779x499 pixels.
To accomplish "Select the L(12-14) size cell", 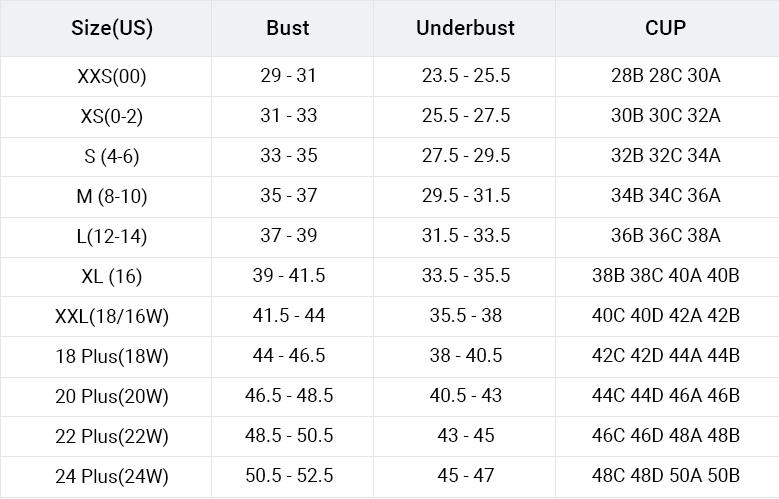I will [x=112, y=236].
